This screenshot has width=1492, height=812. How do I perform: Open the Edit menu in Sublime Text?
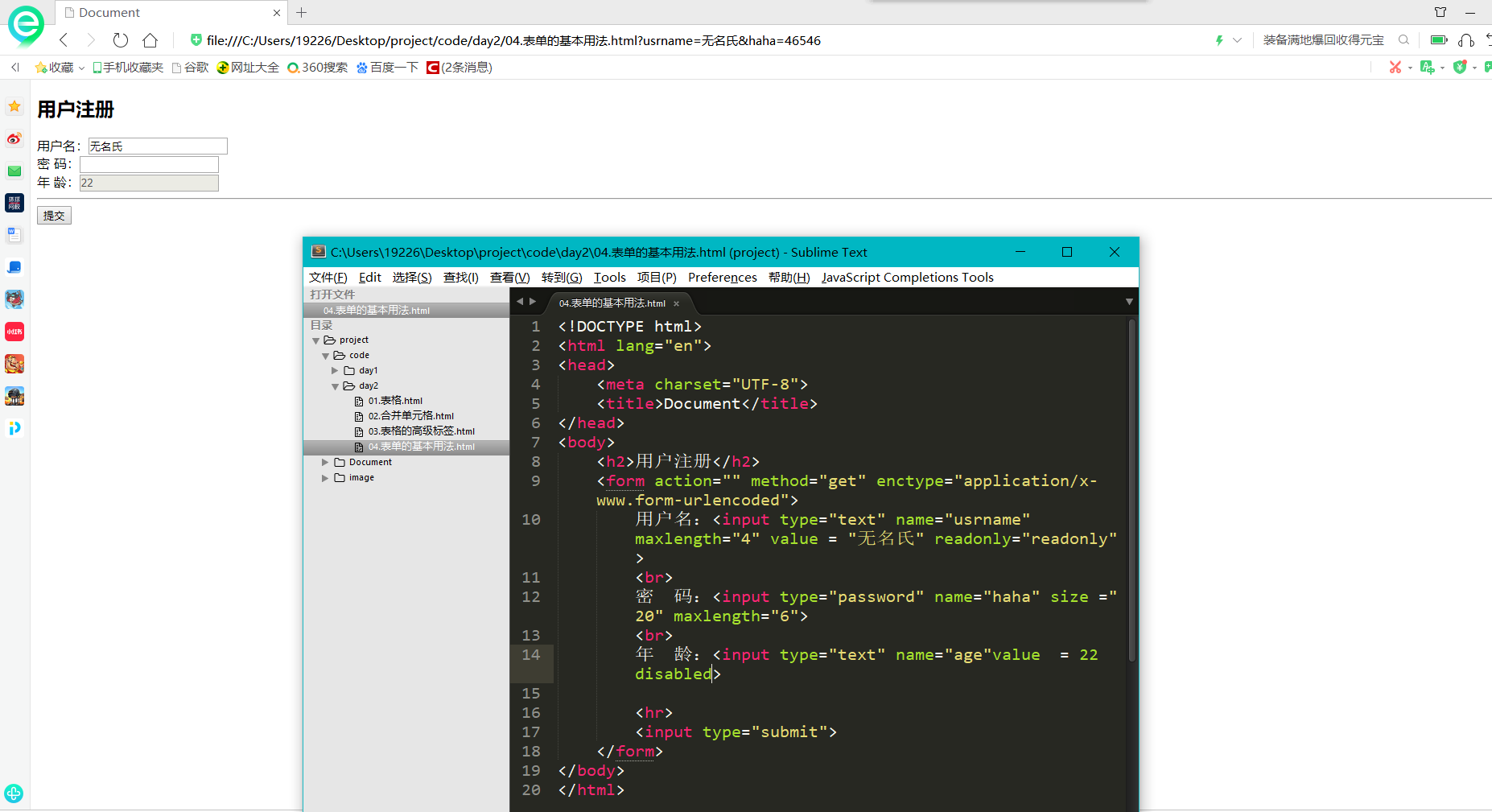click(x=370, y=278)
